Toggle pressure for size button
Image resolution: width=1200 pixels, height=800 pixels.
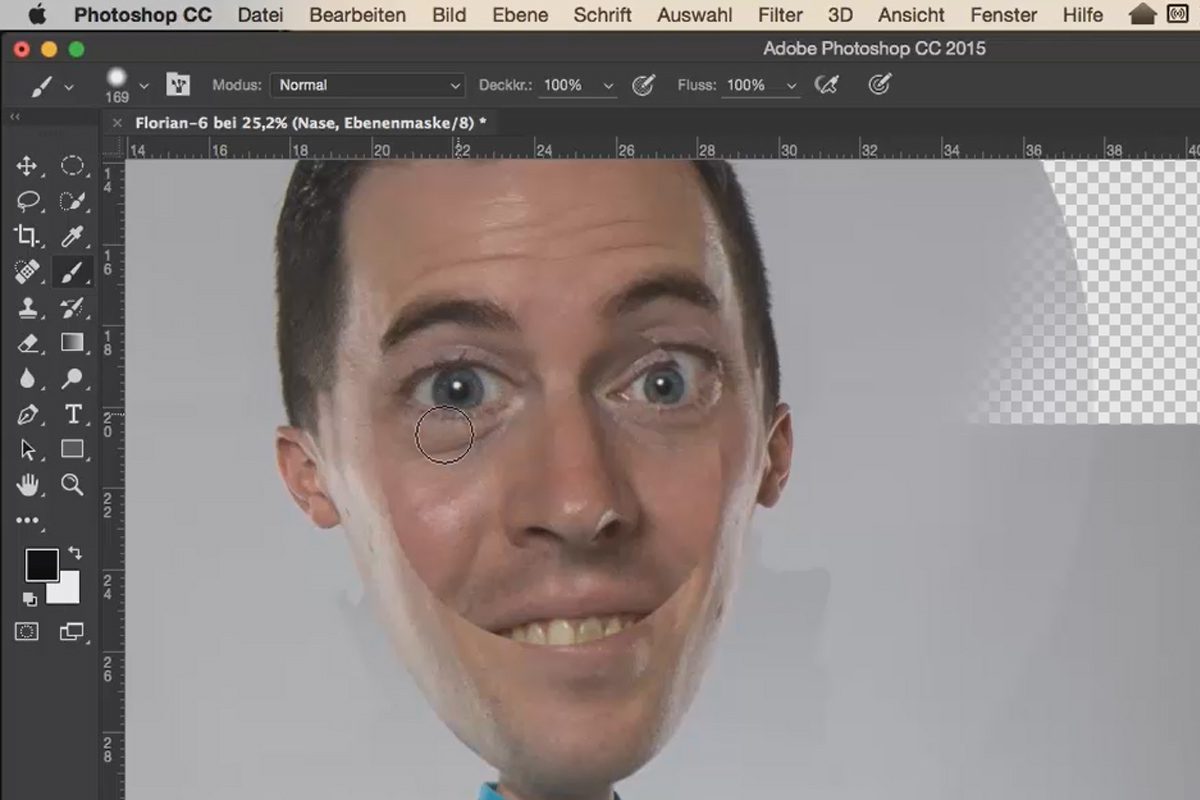pos(879,85)
